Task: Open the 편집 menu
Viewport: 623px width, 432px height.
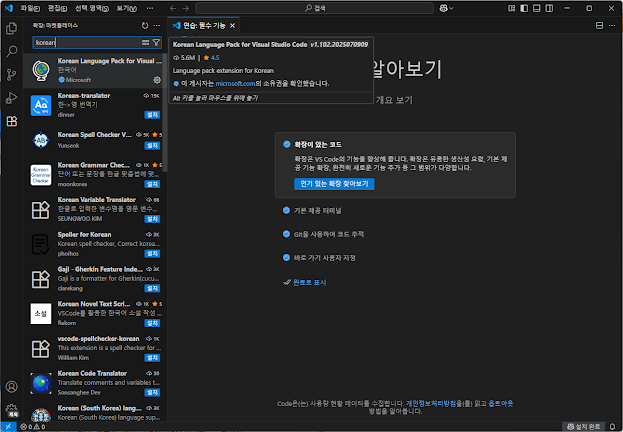Action: pyautogui.click(x=58, y=8)
